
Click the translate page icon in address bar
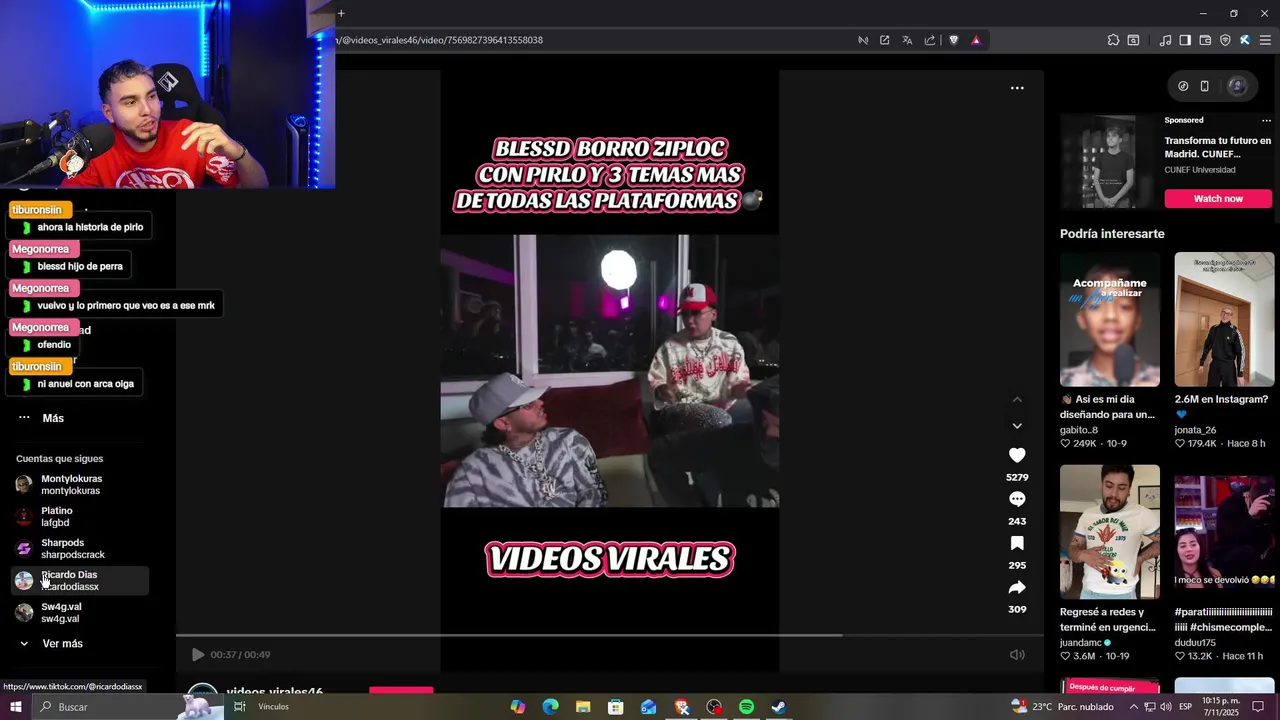(907, 40)
